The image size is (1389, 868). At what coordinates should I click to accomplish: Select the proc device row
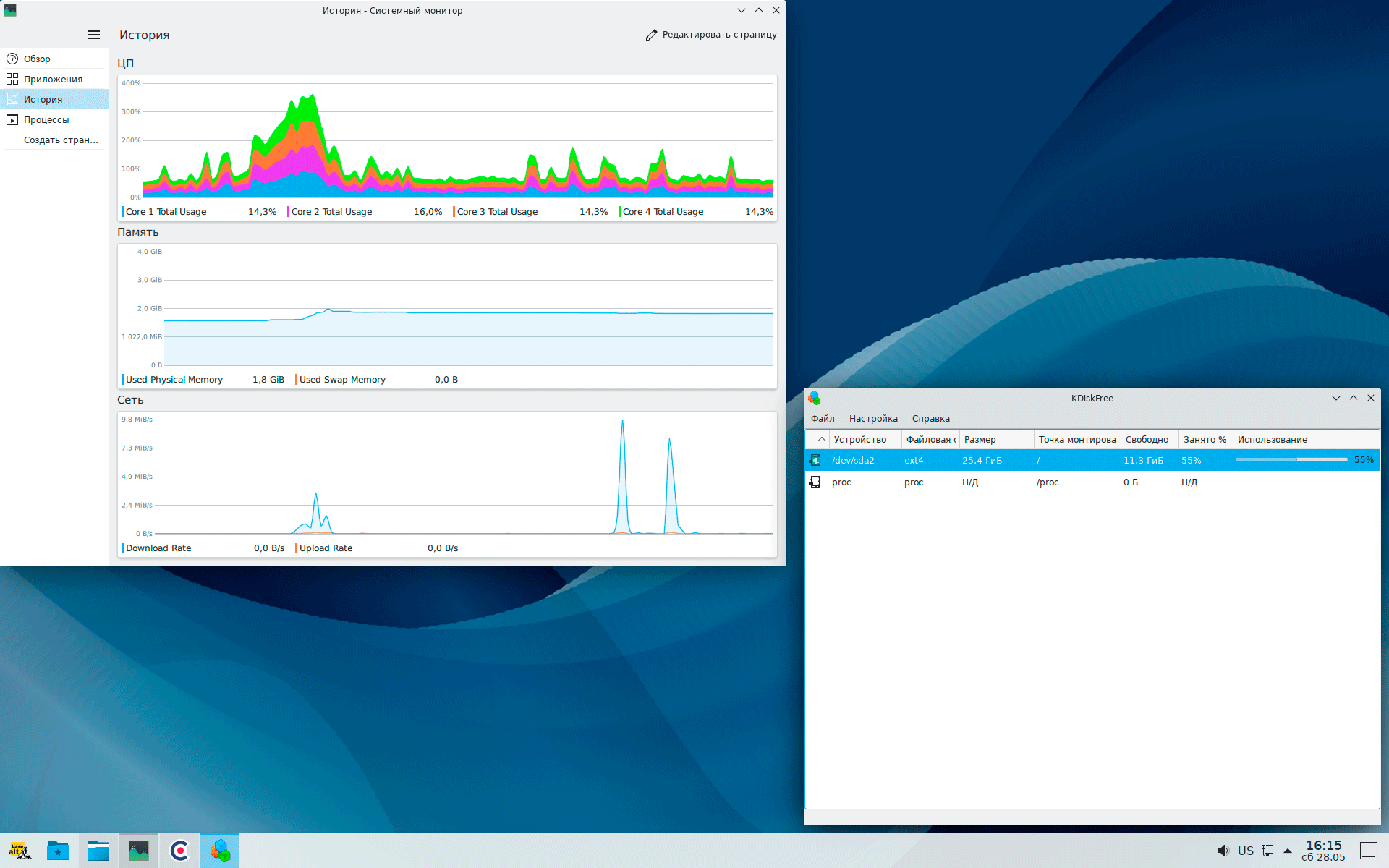pyautogui.click(x=841, y=482)
